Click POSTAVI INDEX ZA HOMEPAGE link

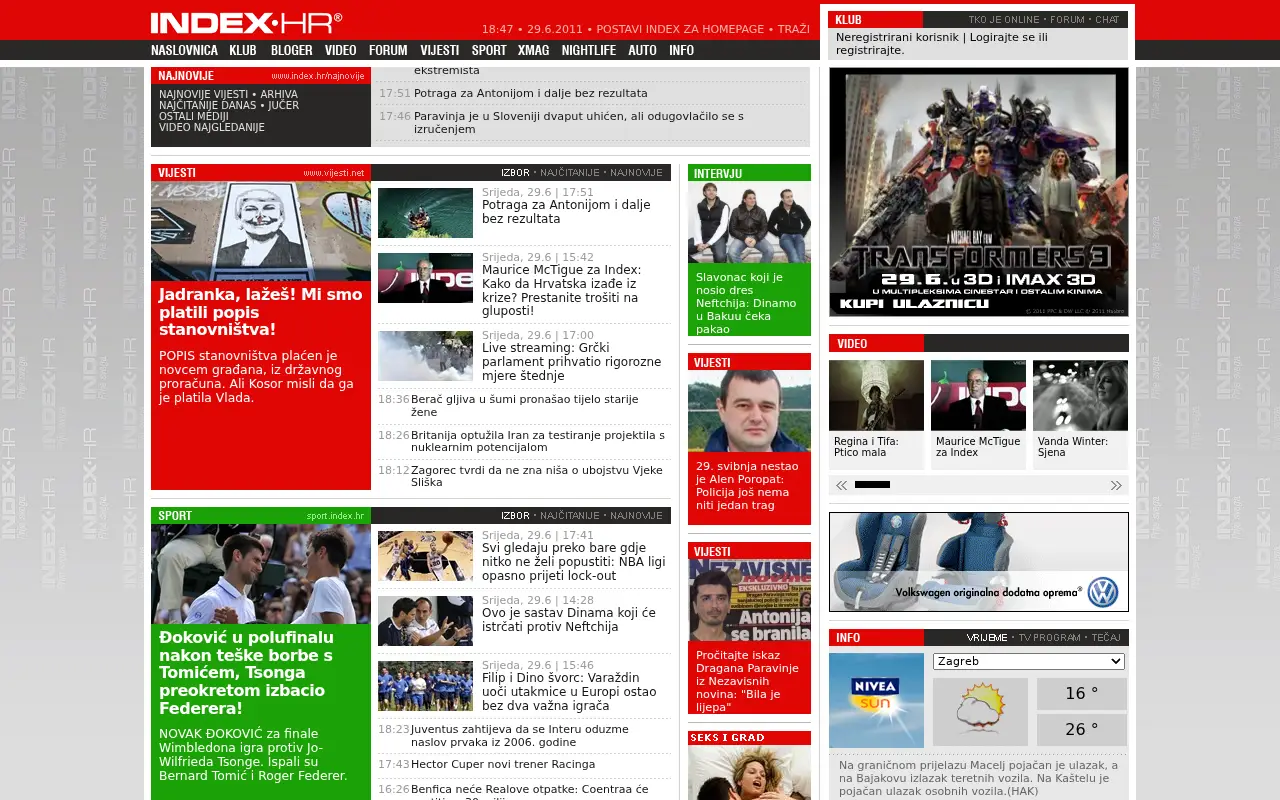point(679,29)
